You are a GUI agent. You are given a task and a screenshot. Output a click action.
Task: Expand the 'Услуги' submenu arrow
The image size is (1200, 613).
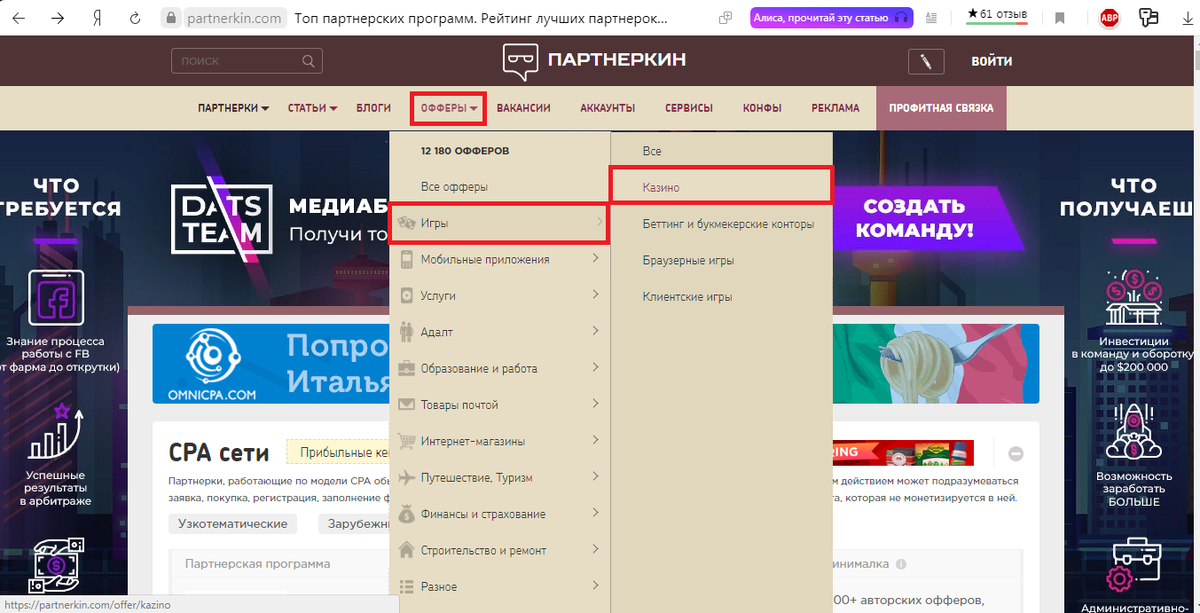click(596, 295)
